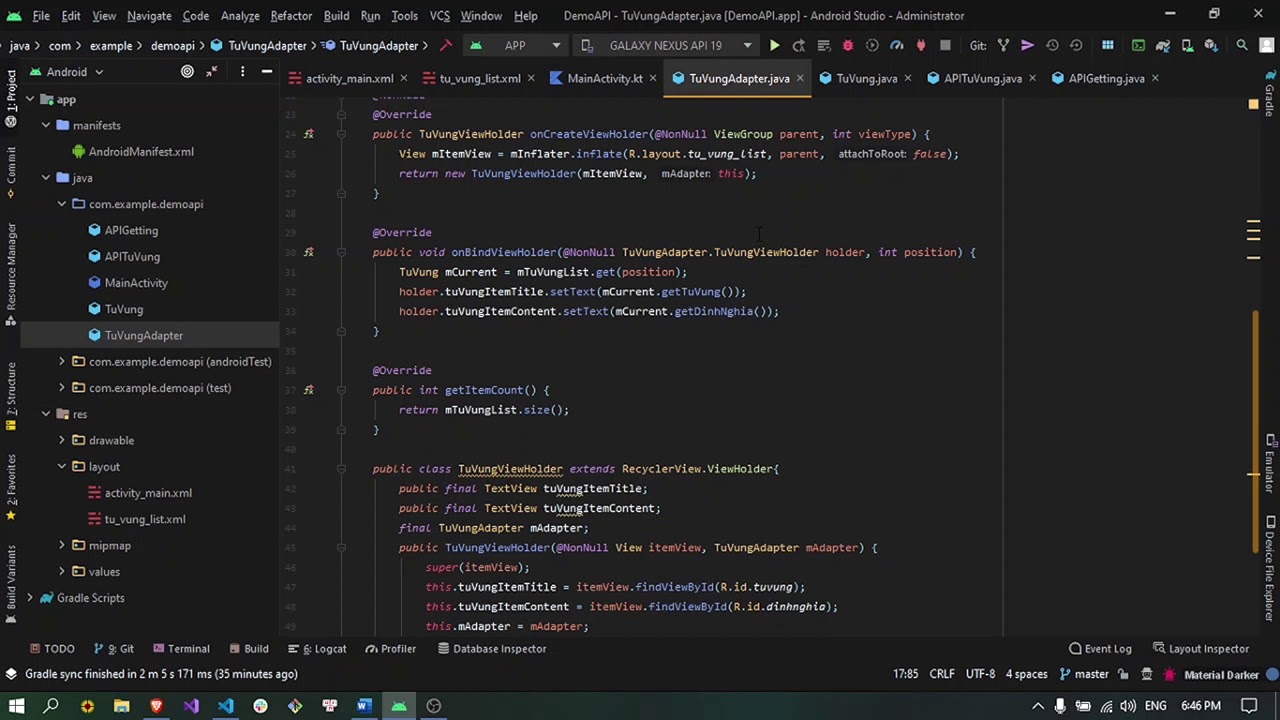Screen dimensions: 1280x720
Task: Open the Refactor menu
Action: pos(291,16)
